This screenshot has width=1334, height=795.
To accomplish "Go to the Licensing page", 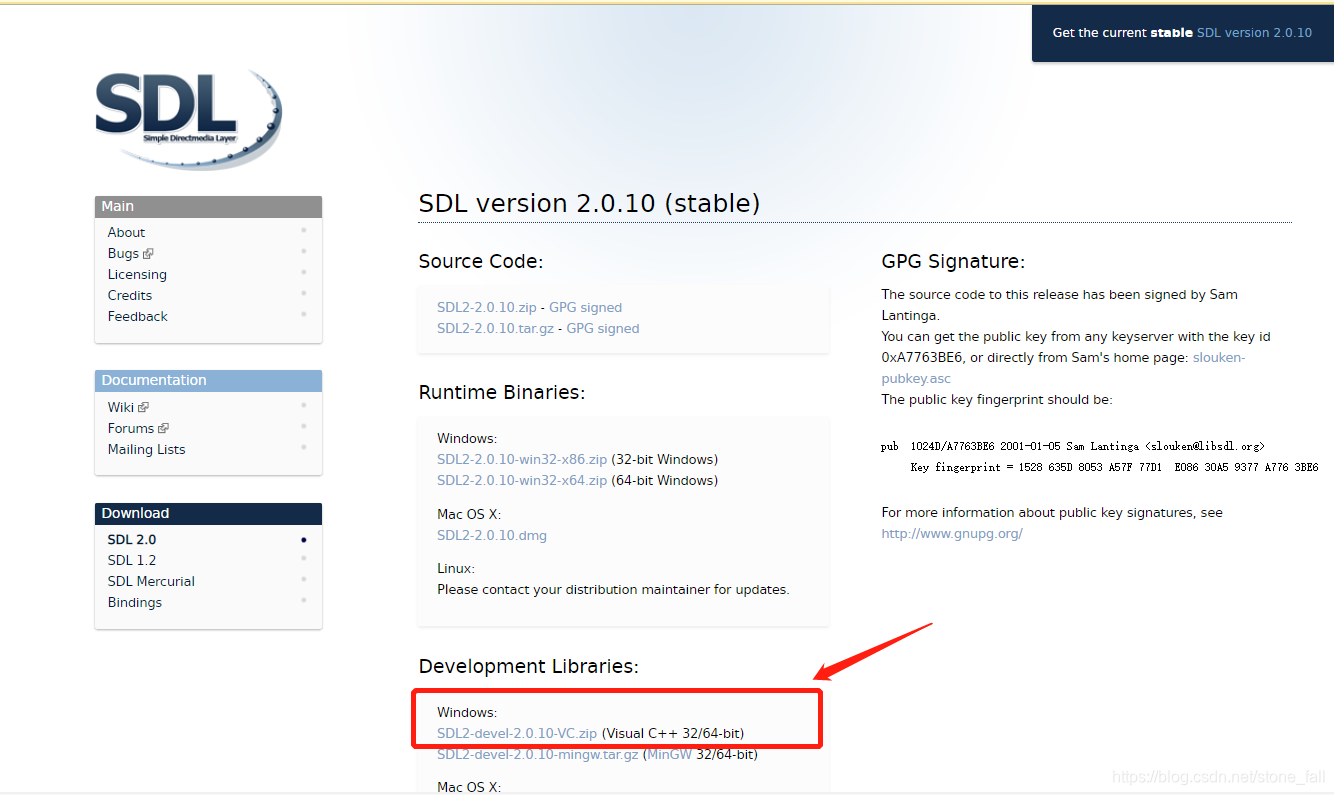I will pyautogui.click(x=137, y=274).
